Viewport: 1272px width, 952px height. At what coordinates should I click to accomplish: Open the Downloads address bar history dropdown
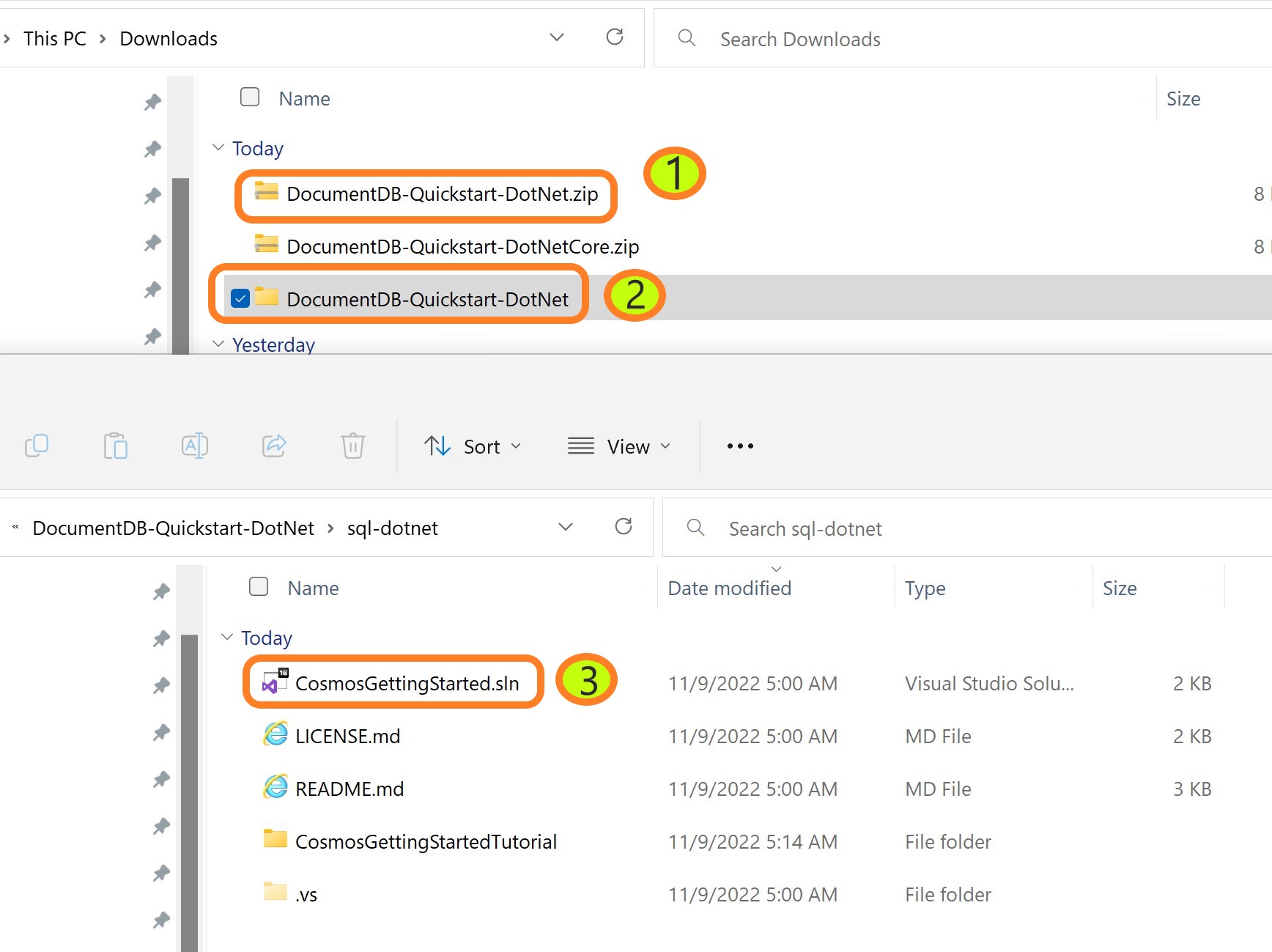coord(557,37)
